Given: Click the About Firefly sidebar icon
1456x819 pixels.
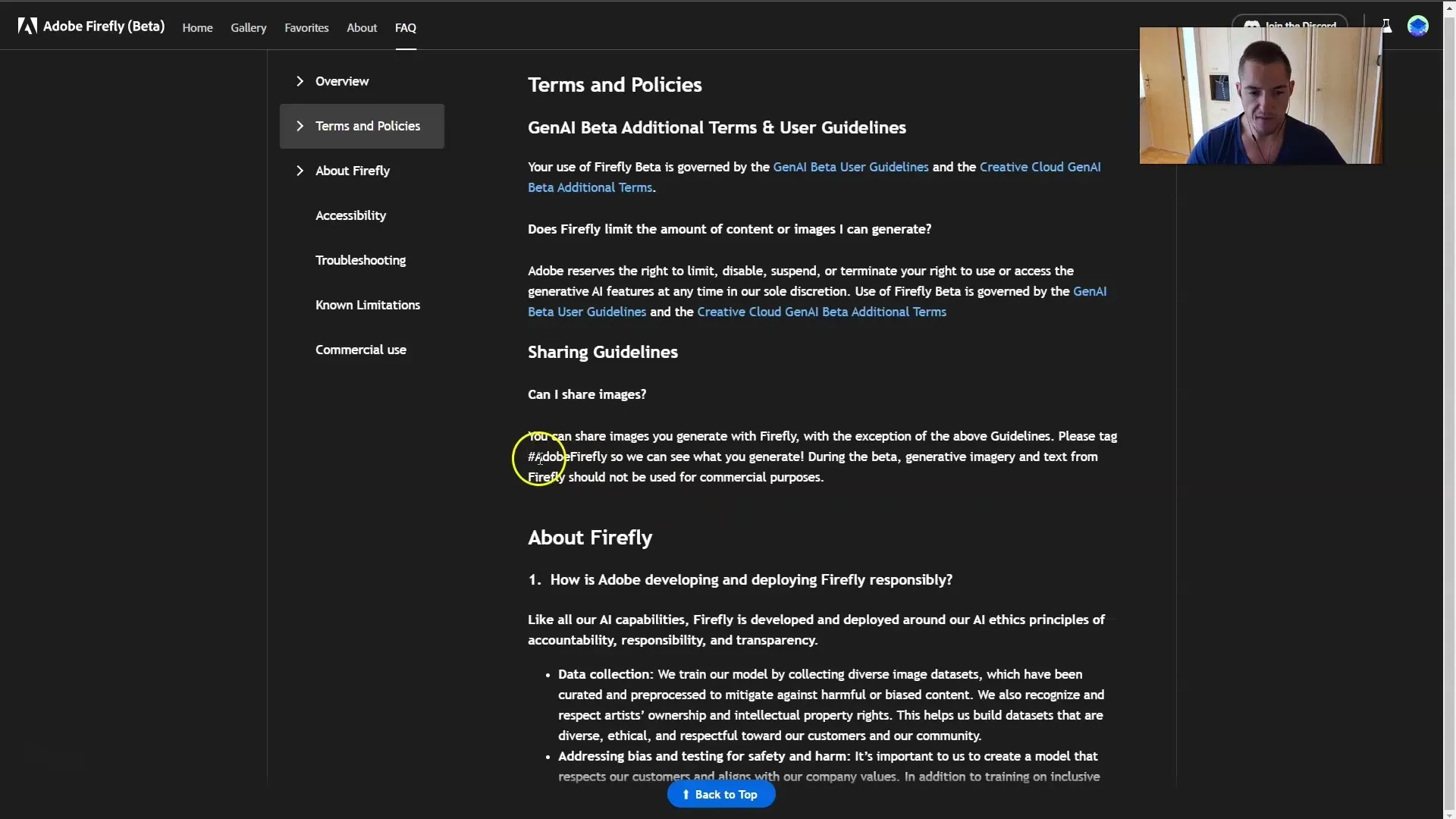Looking at the screenshot, I should click(353, 171).
